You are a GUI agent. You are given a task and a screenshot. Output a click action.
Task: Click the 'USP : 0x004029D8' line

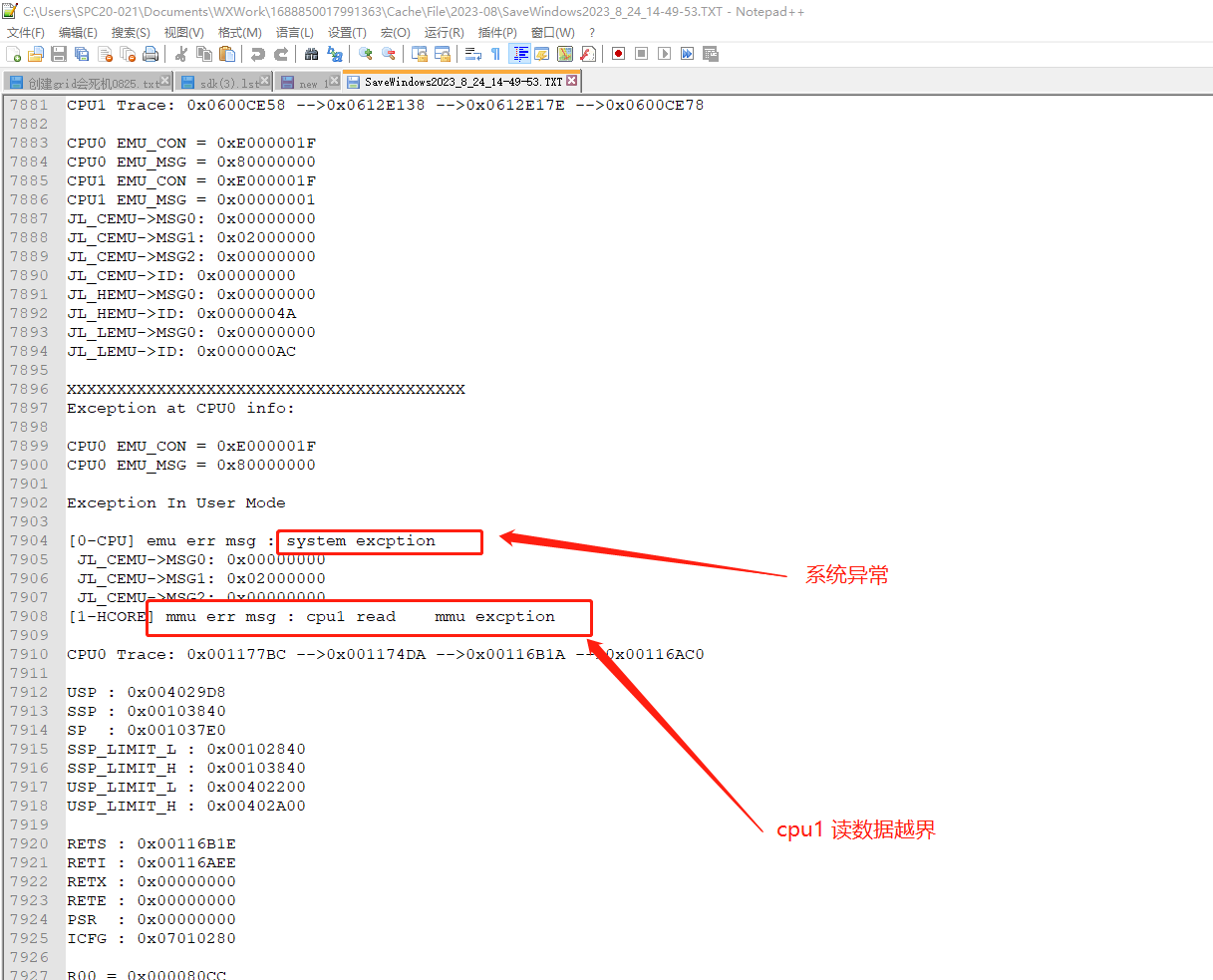[x=147, y=692]
